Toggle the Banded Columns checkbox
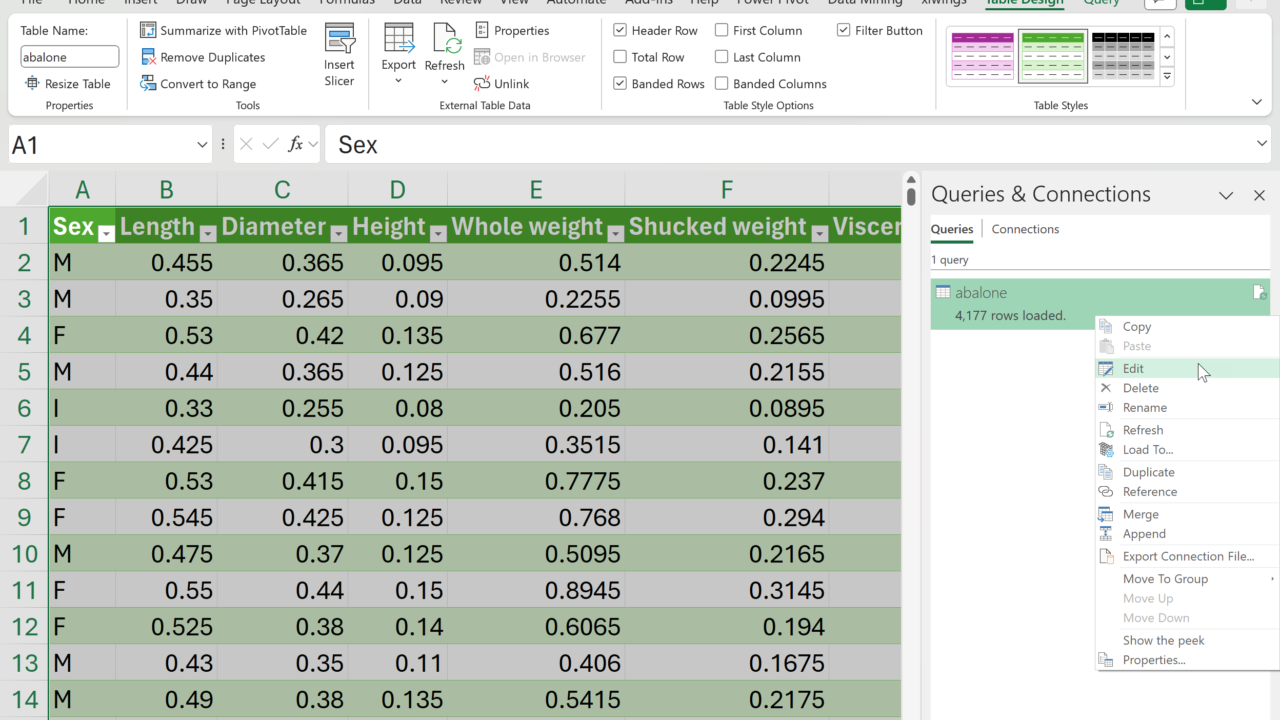 pyautogui.click(x=721, y=84)
